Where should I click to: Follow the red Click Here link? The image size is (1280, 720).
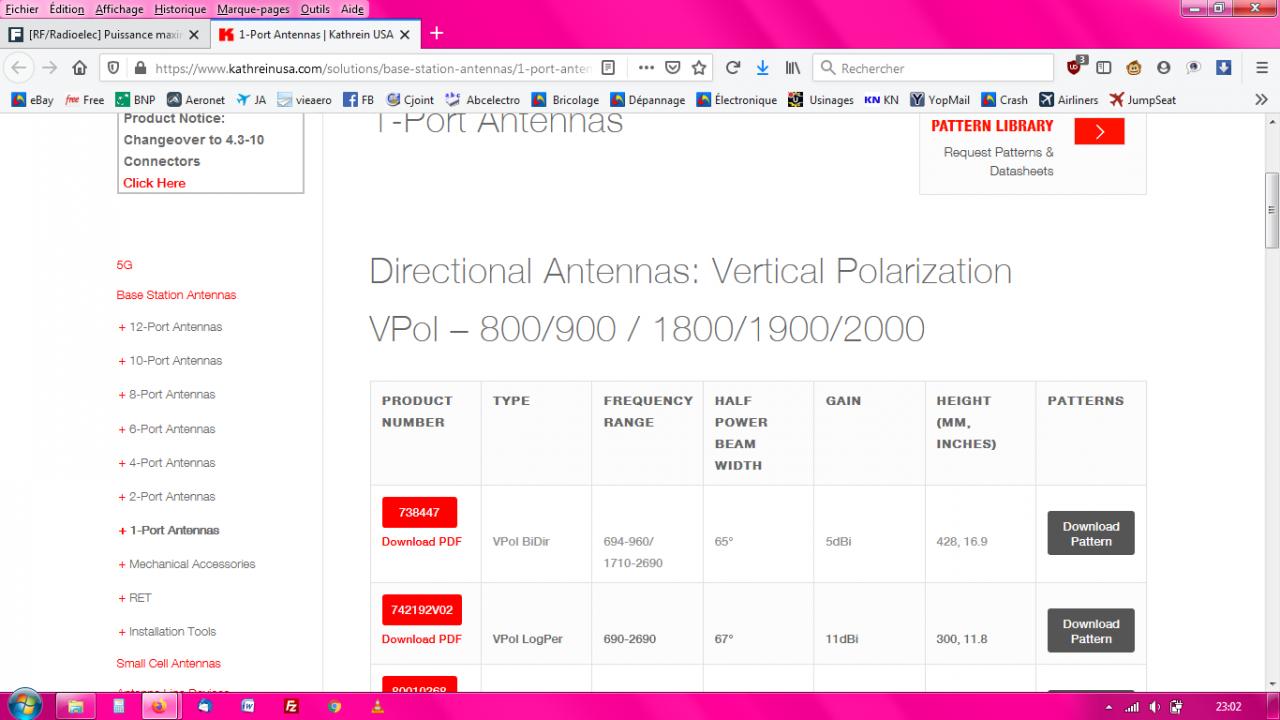tap(154, 183)
